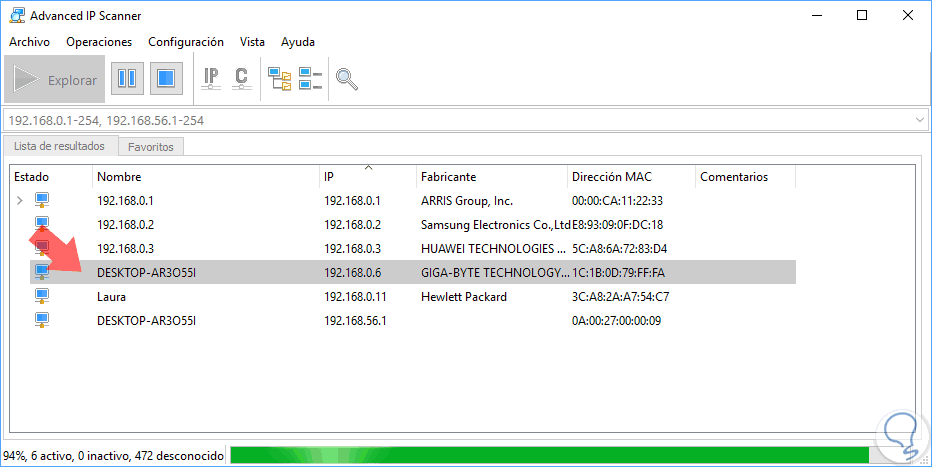Click the HUAWEI TECHNOLOGIES manufacturer cell
932x467 pixels.
[493, 248]
